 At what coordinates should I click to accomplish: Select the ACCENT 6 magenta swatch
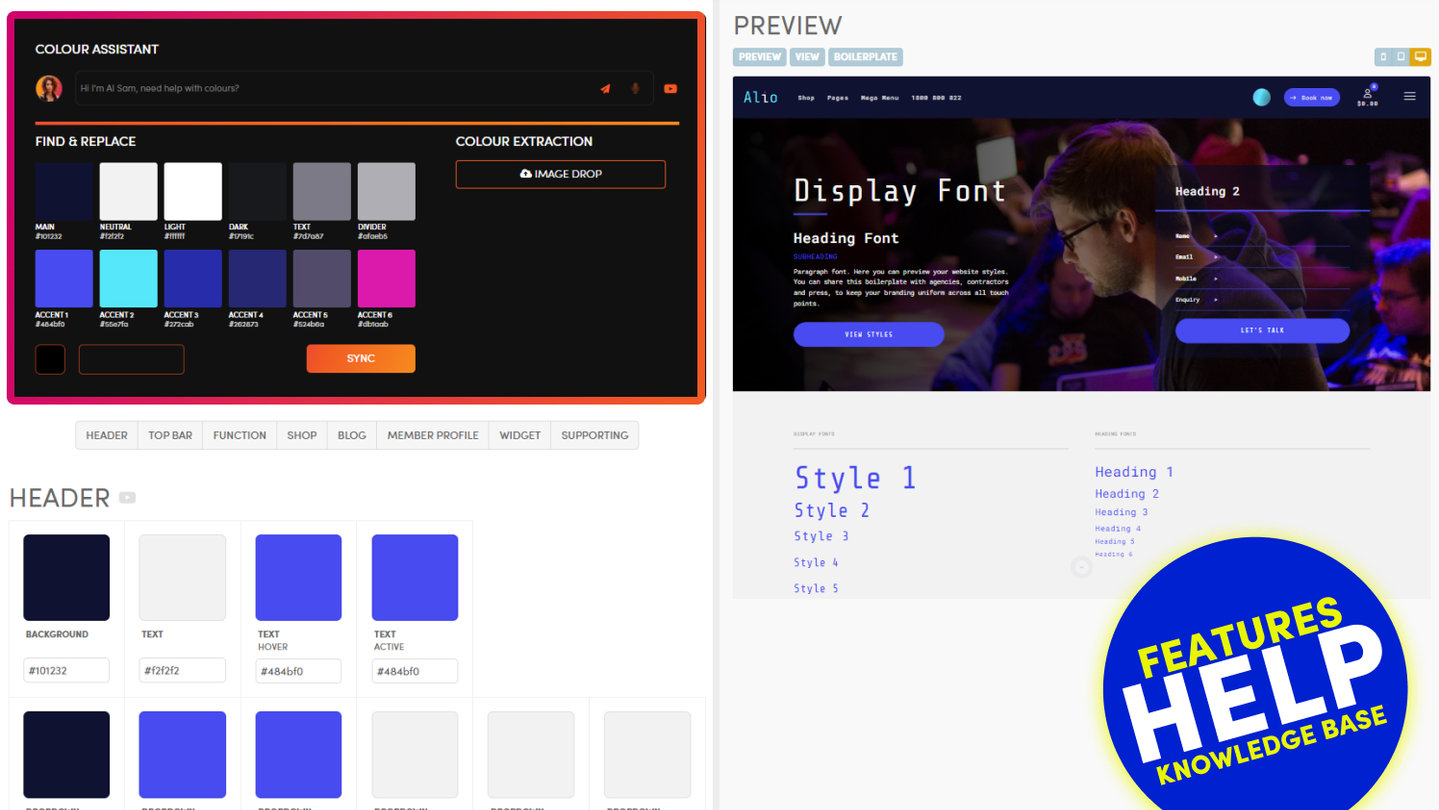(386, 279)
